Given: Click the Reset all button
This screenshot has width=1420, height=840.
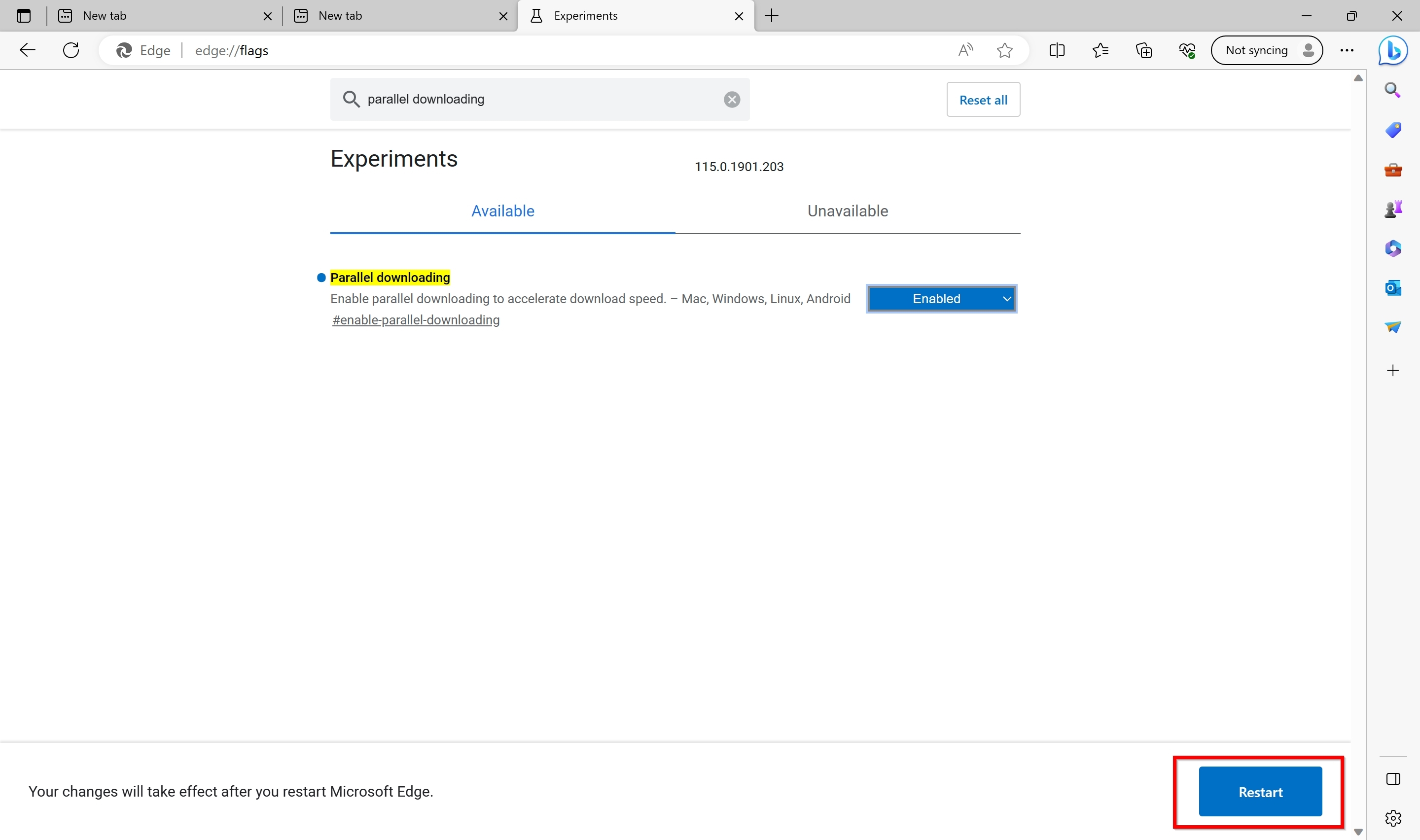Looking at the screenshot, I should [983, 100].
